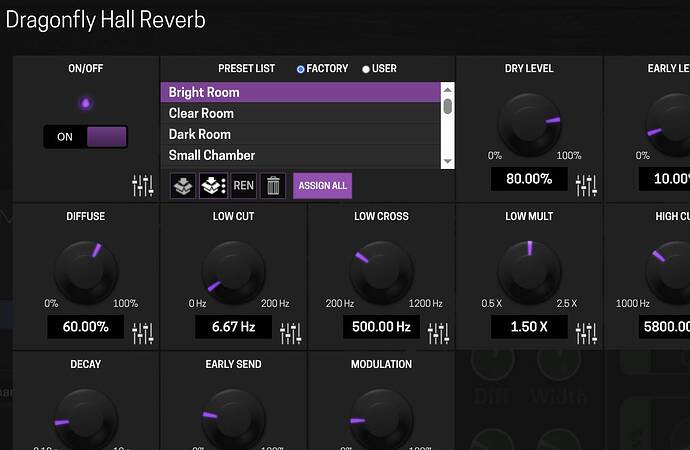
Task: Click the REN rename preset button
Action: (243, 186)
